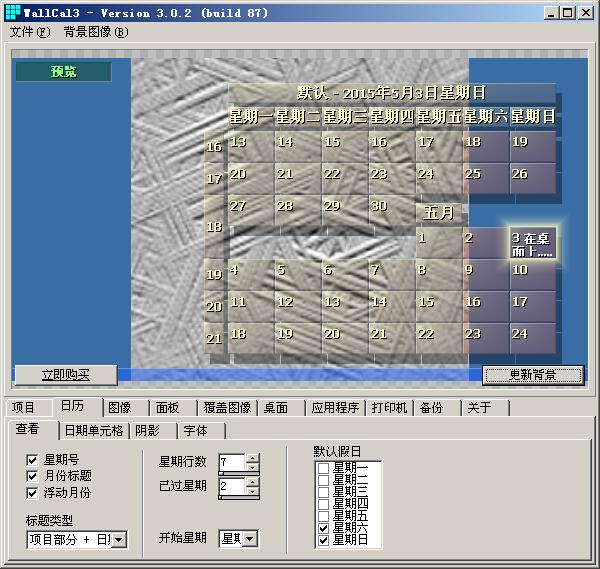Click the WallCal3 app icon in title bar
The width and height of the screenshot is (600, 569).
(x=12, y=12)
